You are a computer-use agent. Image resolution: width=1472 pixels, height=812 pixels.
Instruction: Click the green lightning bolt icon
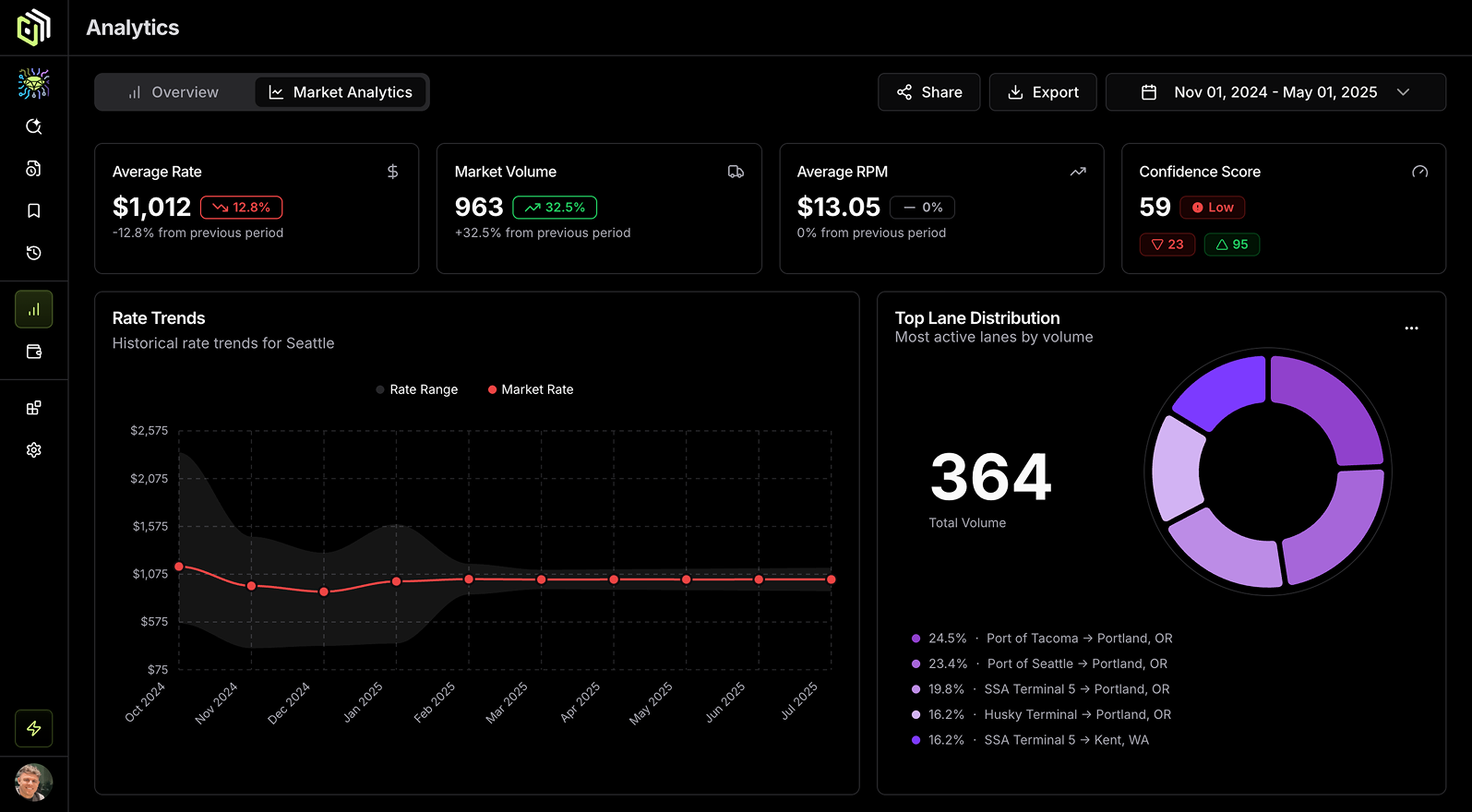pos(34,729)
